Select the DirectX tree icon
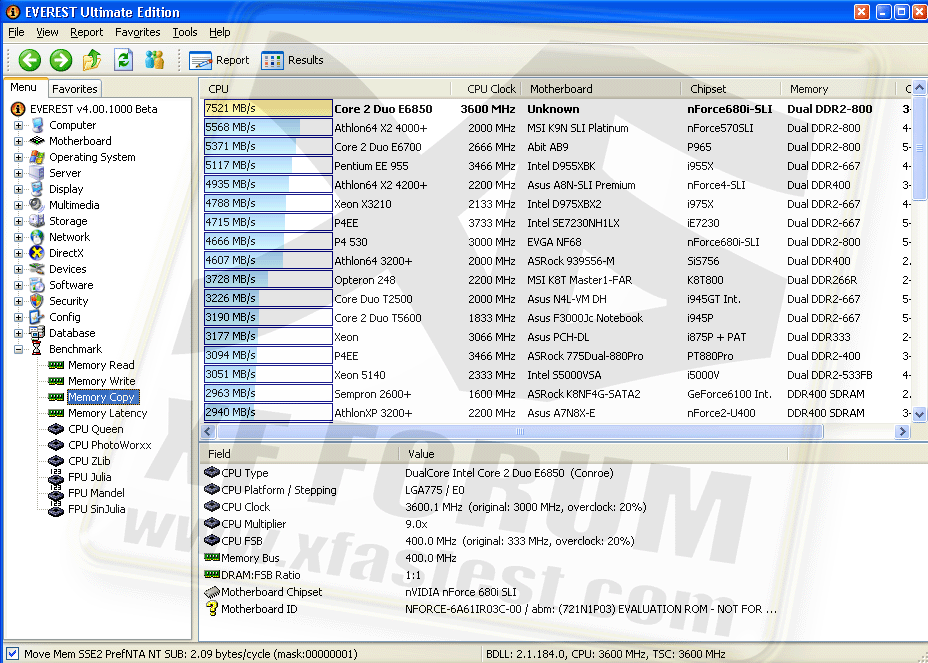The image size is (928, 663). (37, 253)
